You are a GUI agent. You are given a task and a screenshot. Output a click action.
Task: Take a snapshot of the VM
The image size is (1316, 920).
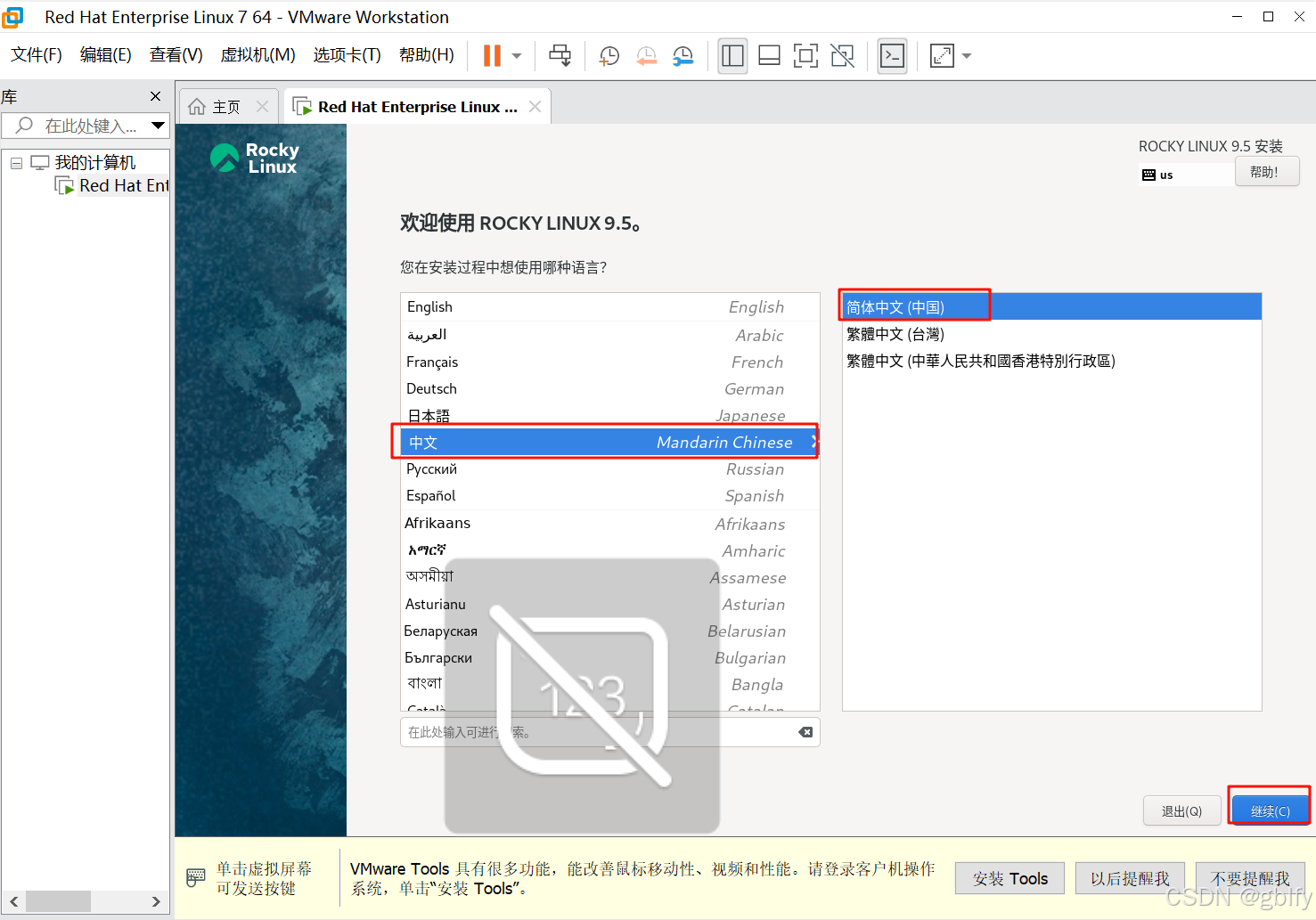click(x=609, y=55)
